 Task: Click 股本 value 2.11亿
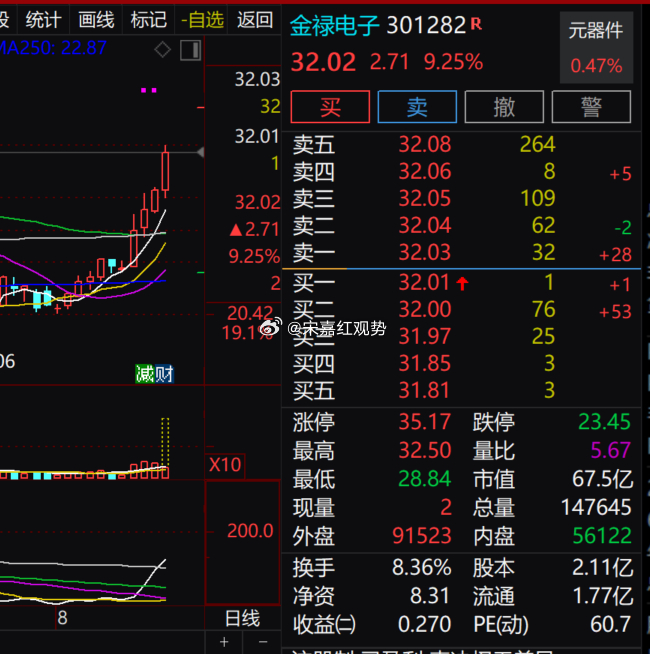[602, 568]
